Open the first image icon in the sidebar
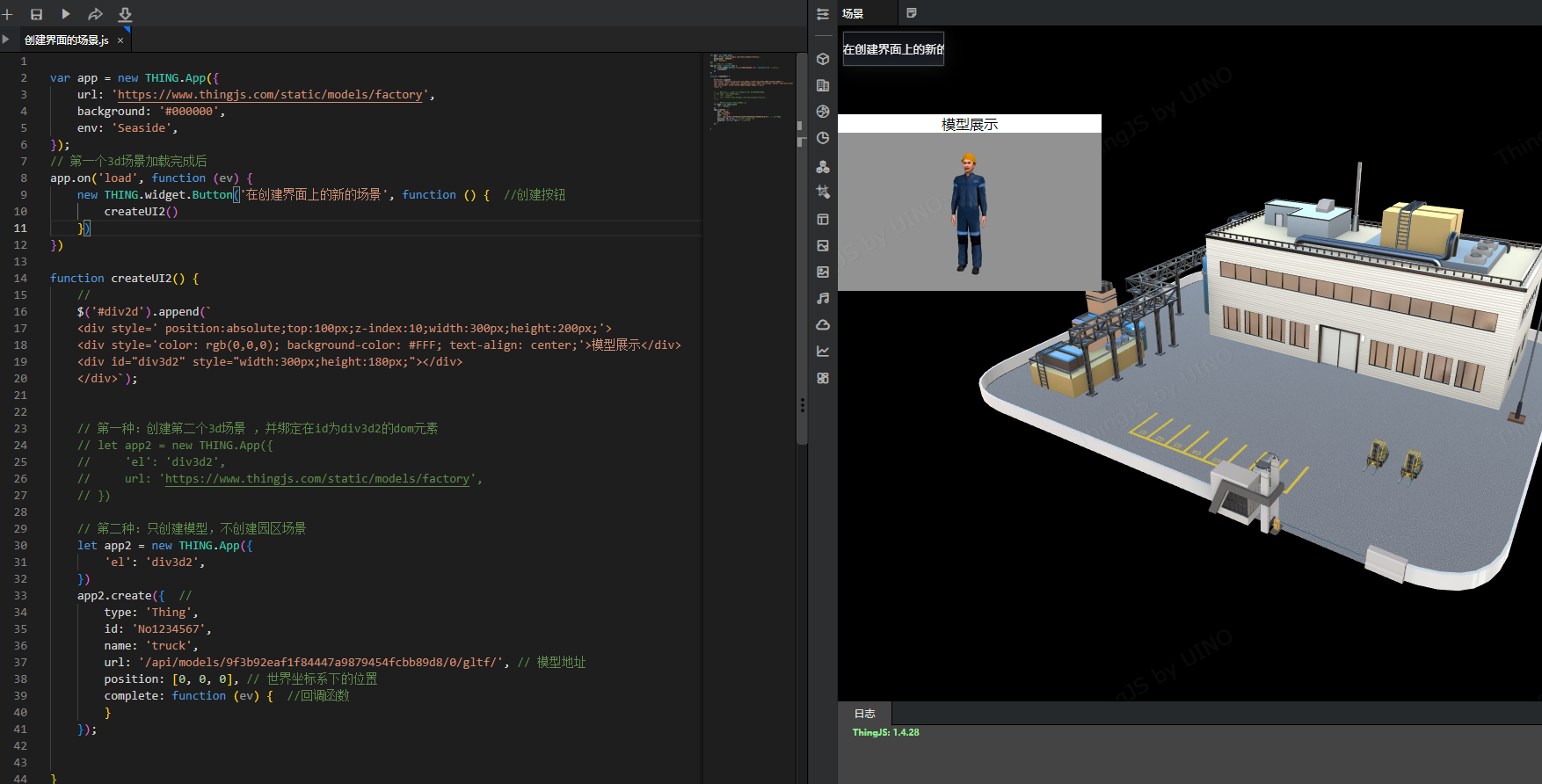Screen dimensions: 1542x784 (823, 246)
